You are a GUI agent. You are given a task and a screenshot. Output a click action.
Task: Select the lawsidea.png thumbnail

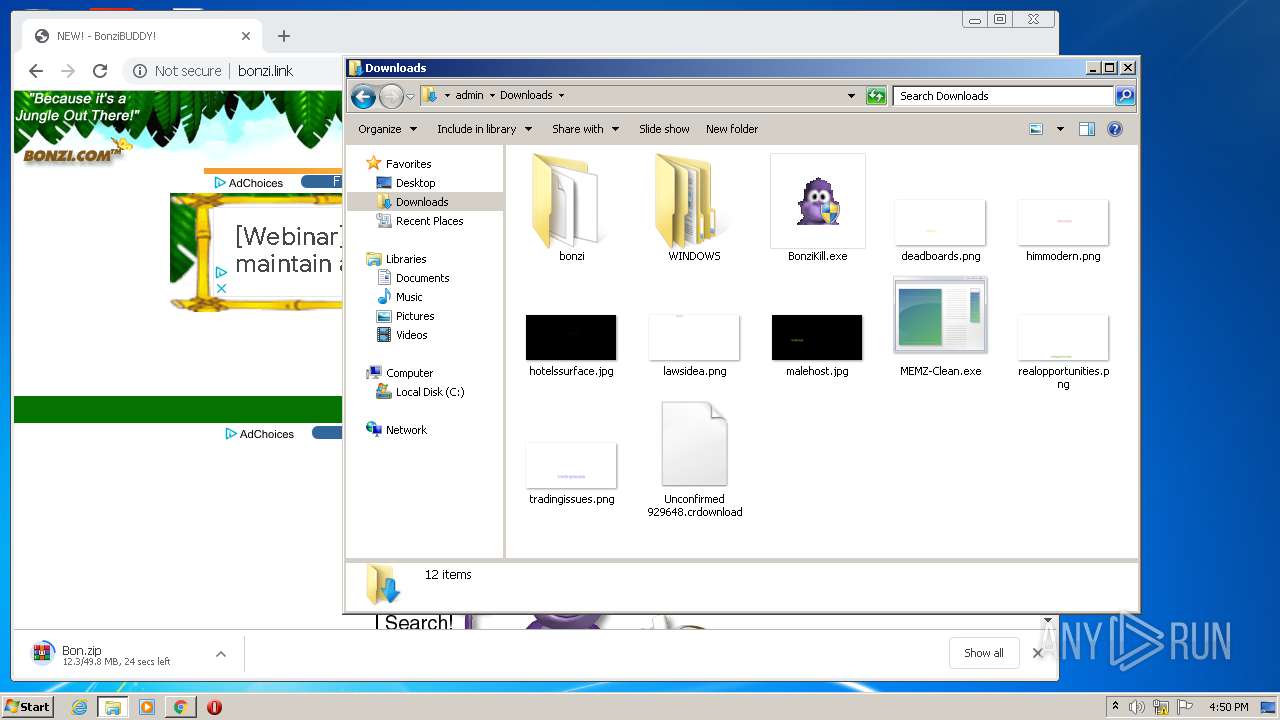pos(694,337)
